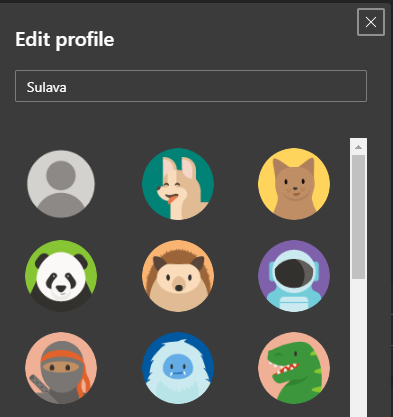Screen dimensions: 393x417
Task: Pick the astronaut avatar
Action: 294,276
